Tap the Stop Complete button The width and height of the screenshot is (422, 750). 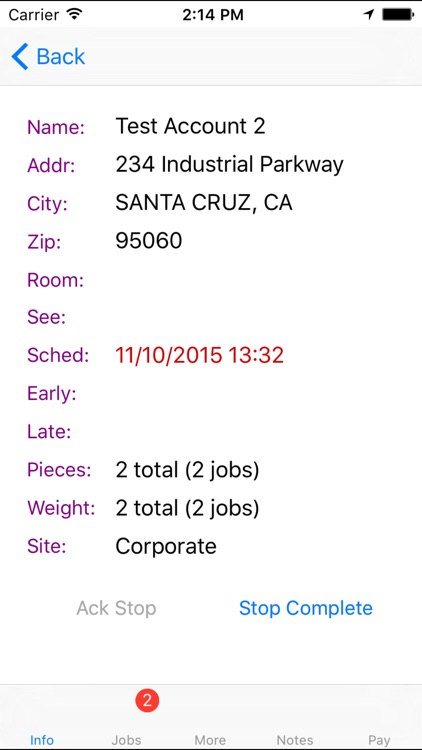306,608
